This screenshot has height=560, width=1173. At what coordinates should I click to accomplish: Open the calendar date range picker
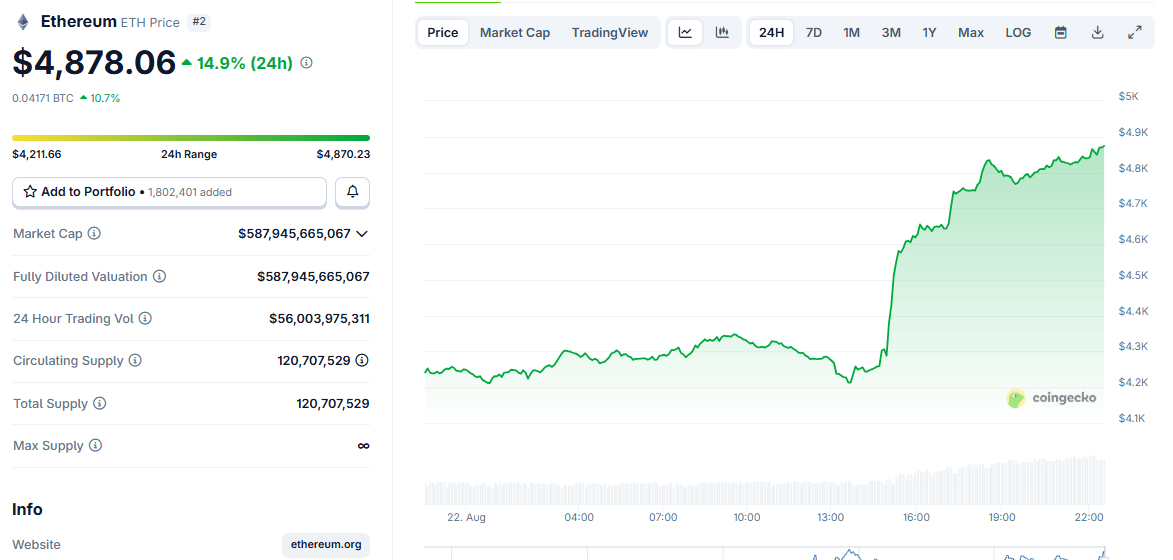(x=1060, y=33)
